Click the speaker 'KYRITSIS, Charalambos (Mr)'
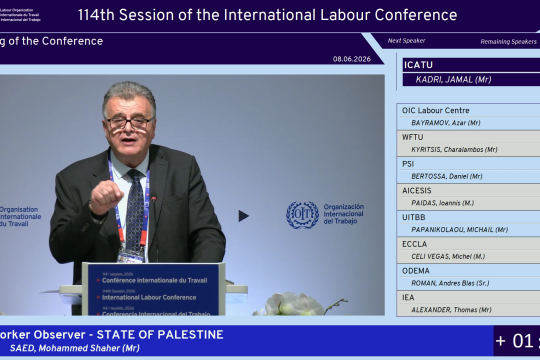 point(454,150)
